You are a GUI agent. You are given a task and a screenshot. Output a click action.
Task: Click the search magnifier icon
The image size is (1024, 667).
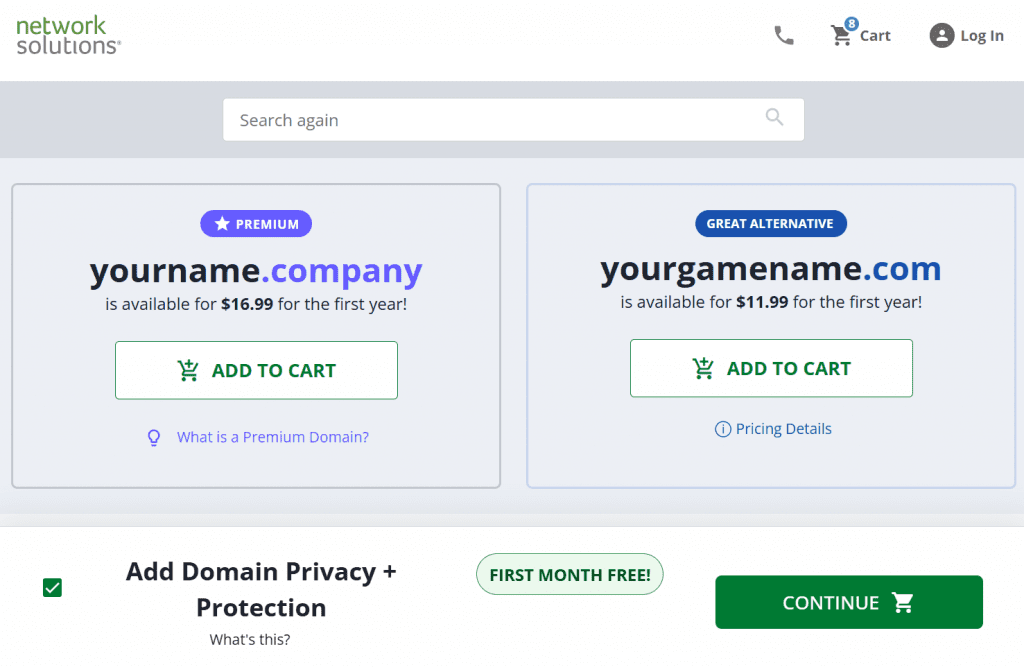click(x=775, y=117)
